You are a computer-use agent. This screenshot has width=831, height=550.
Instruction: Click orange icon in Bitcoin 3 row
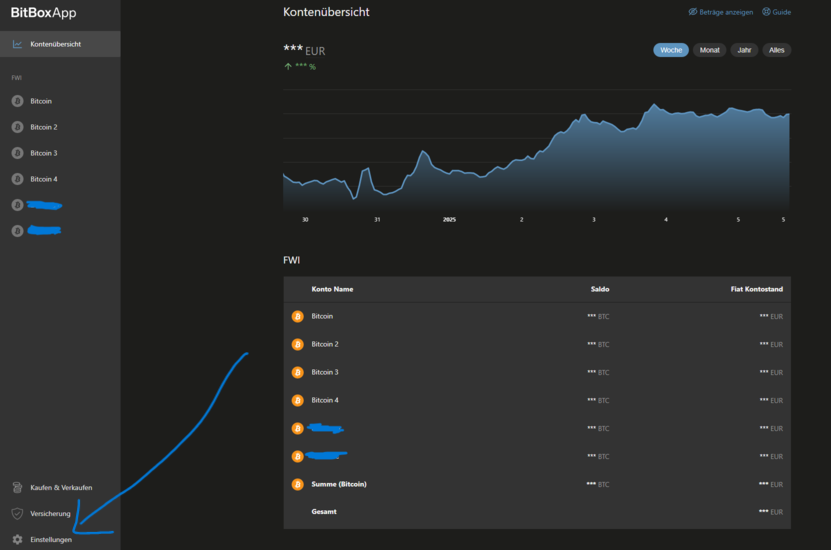[x=298, y=372]
